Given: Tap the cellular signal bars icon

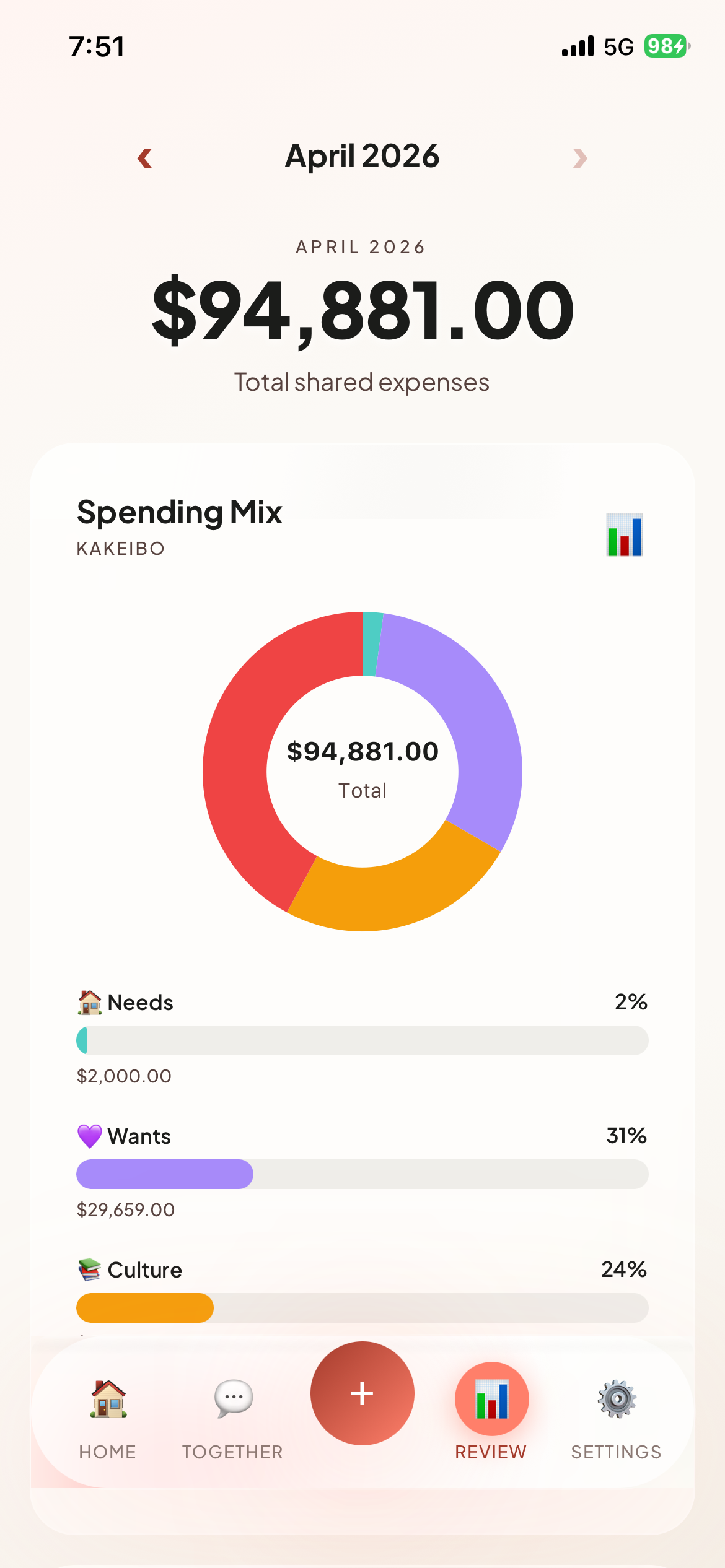Looking at the screenshot, I should tap(578, 46).
